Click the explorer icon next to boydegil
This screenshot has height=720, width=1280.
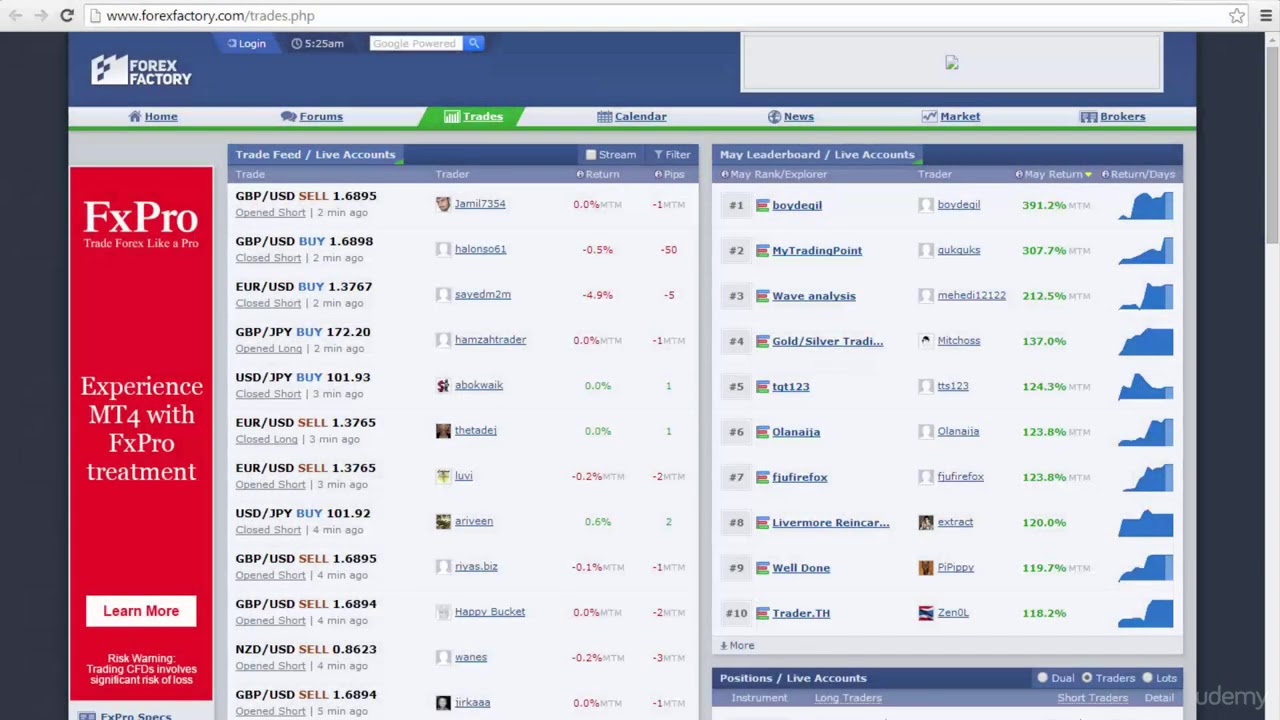762,205
